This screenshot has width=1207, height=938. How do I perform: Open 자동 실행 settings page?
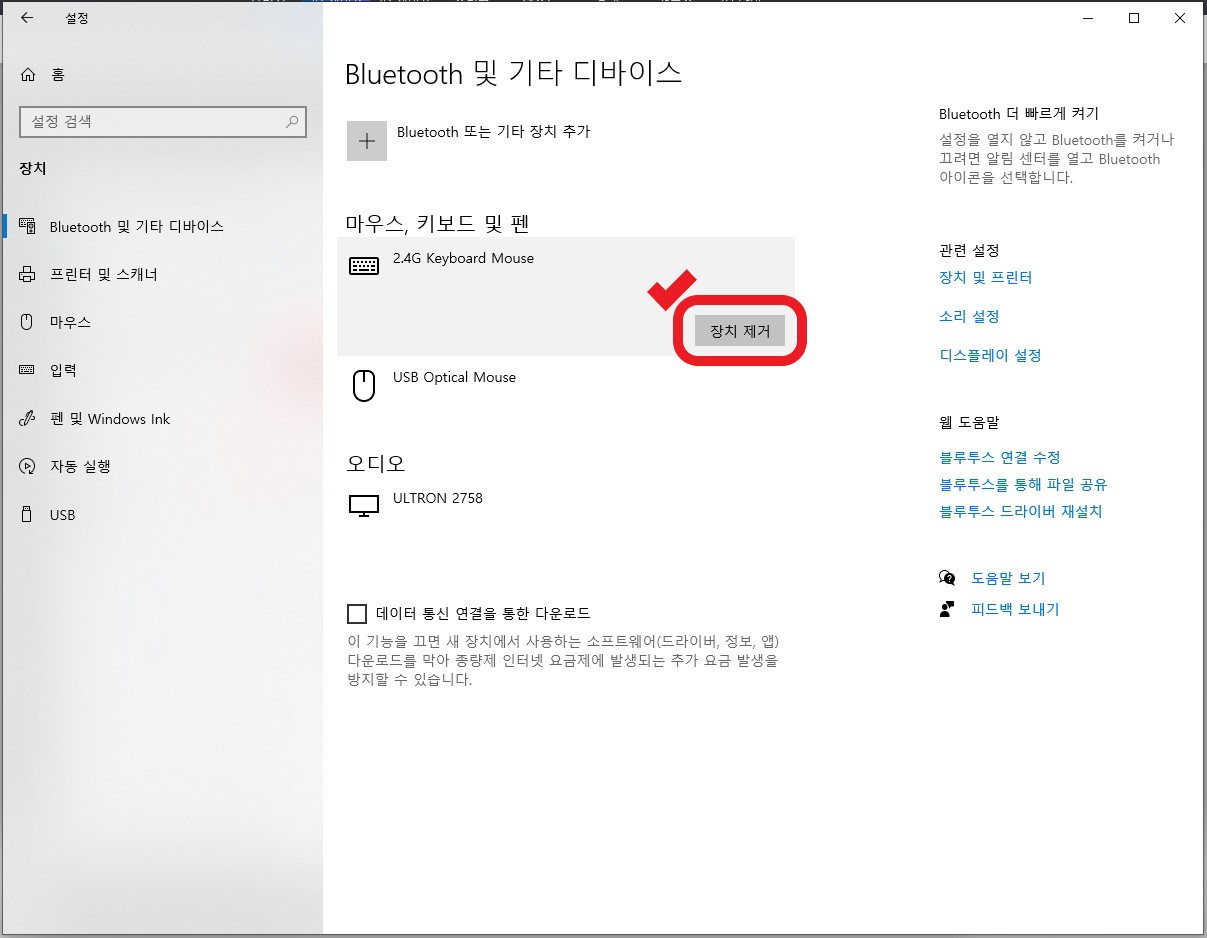coord(80,466)
